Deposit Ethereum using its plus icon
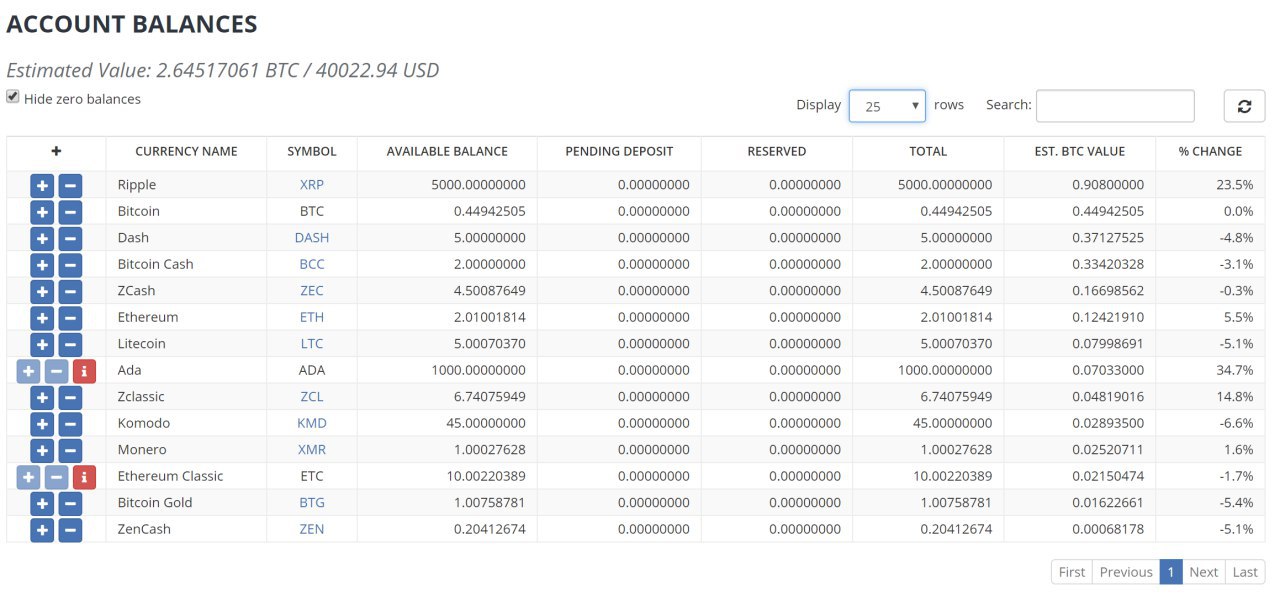The width and height of the screenshot is (1280, 606). (x=42, y=317)
